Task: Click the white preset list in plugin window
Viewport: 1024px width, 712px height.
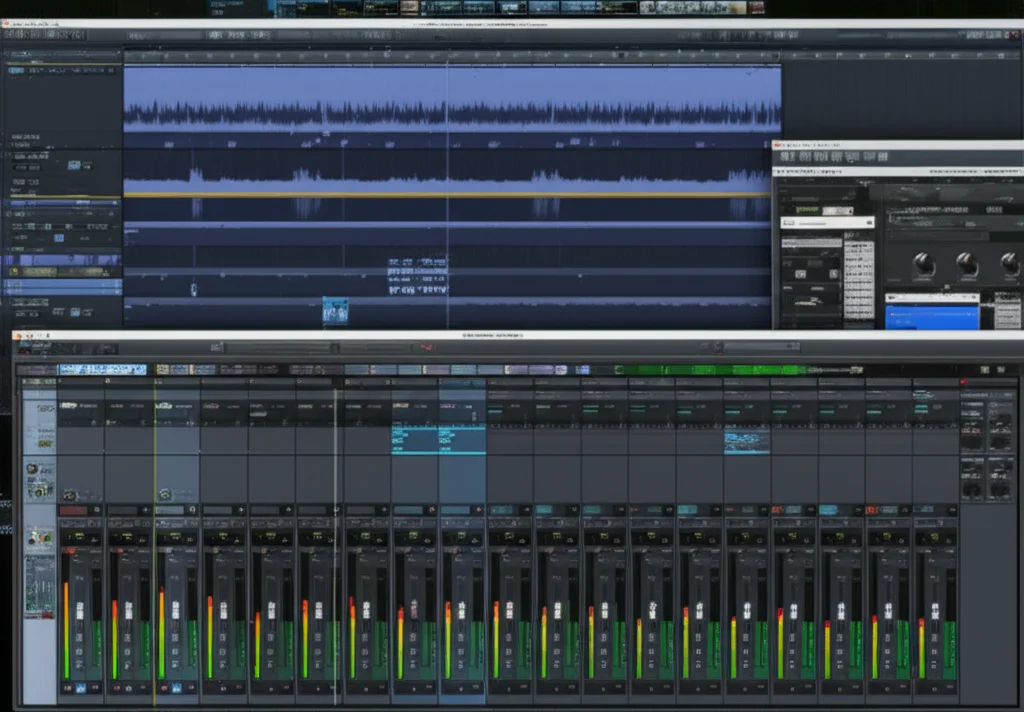Action: (859, 280)
